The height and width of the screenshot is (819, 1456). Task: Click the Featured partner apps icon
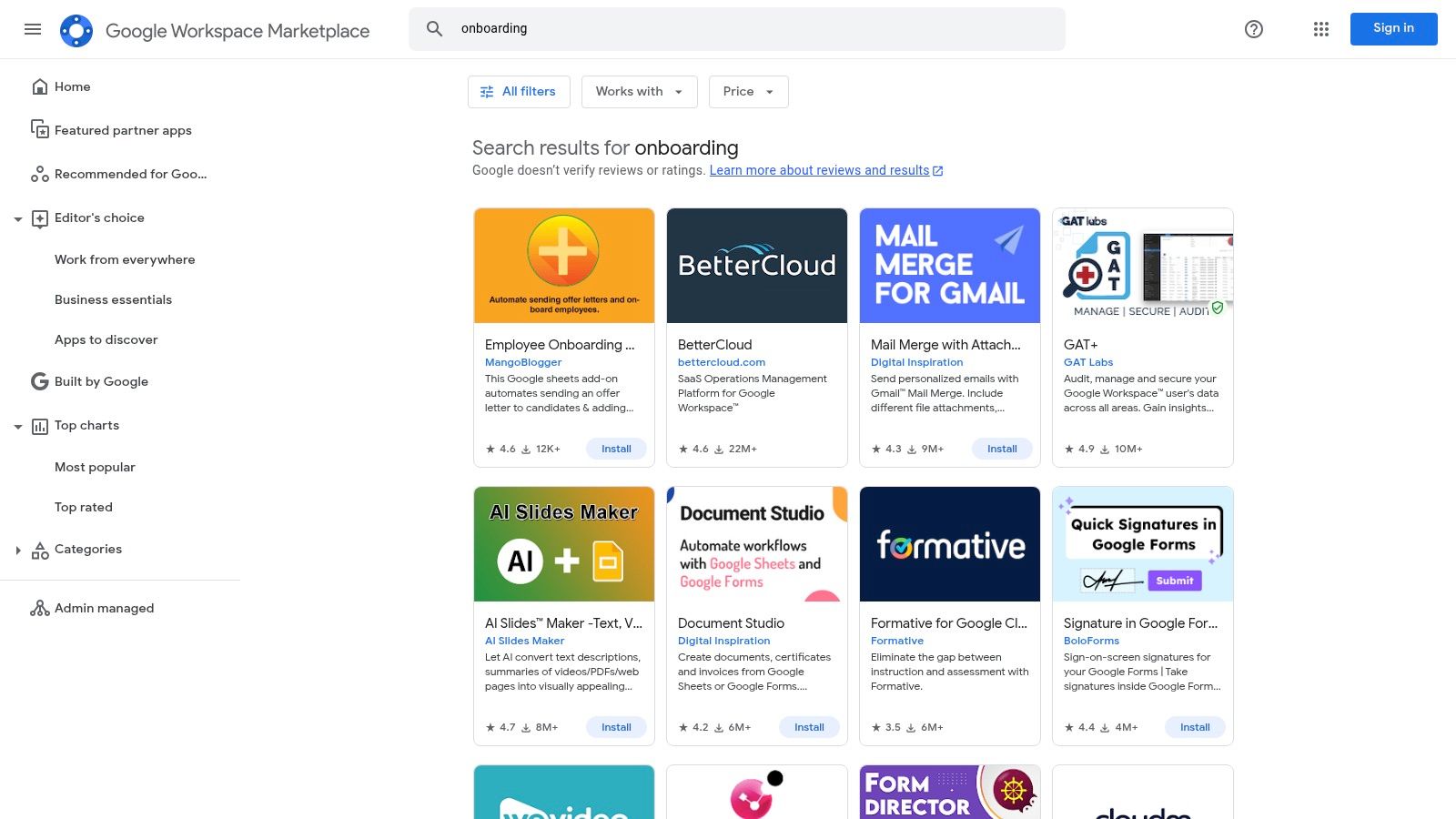point(40,130)
